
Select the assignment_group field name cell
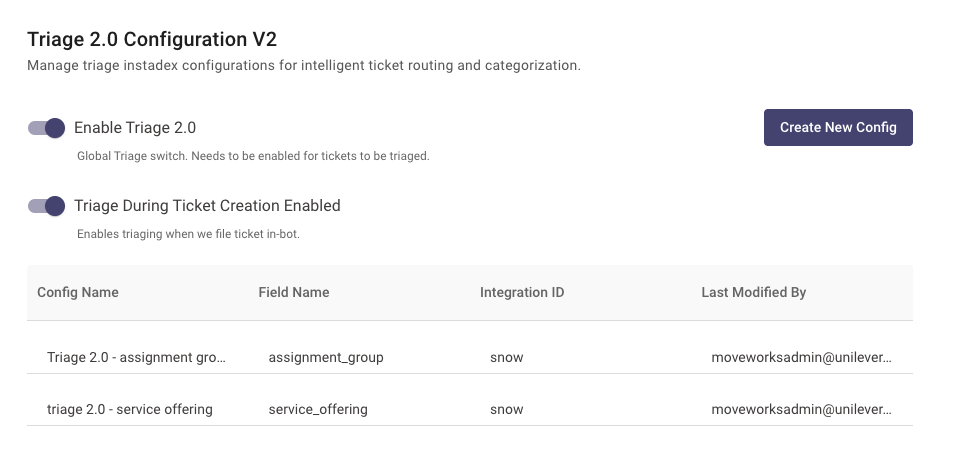pos(326,357)
